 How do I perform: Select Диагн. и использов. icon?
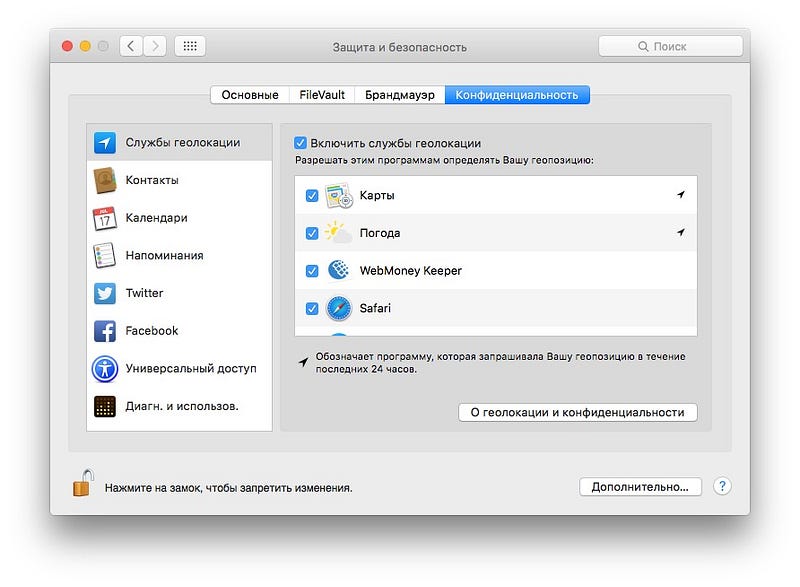[105, 406]
